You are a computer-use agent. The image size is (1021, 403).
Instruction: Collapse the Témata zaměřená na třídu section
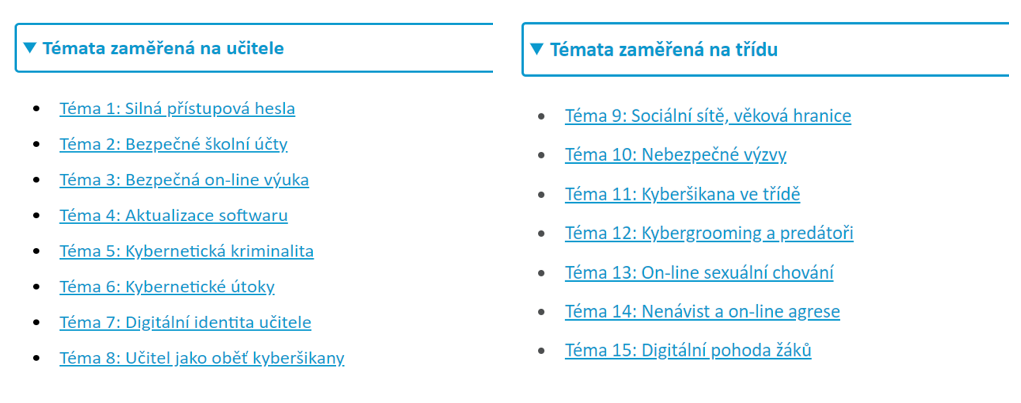(663, 50)
